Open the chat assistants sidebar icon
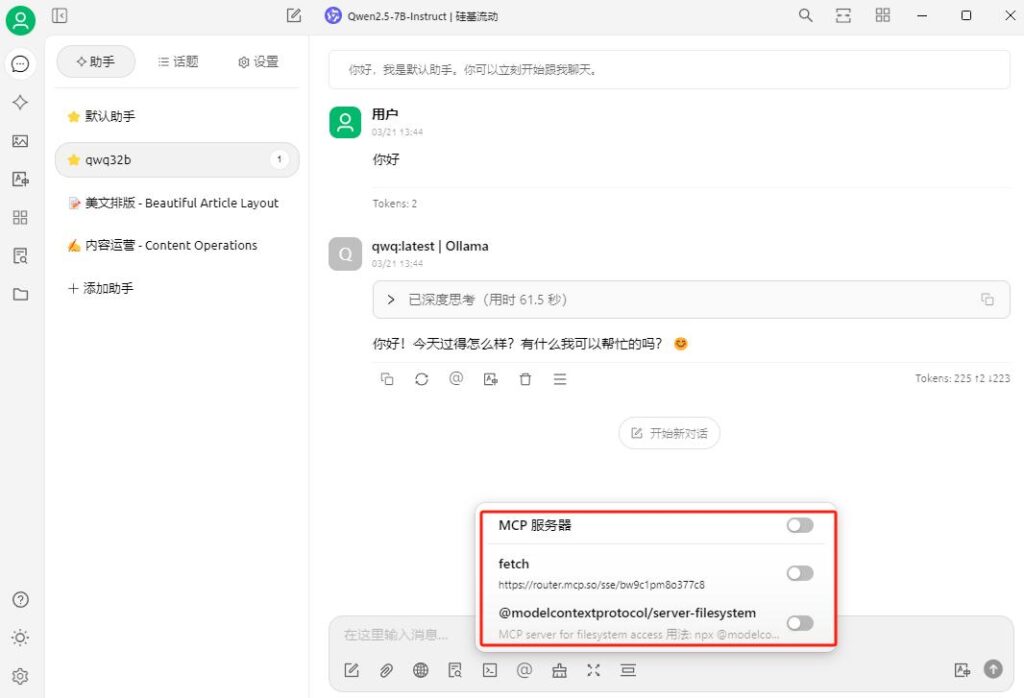Screen dimensions: 1024x698 pos(20,64)
